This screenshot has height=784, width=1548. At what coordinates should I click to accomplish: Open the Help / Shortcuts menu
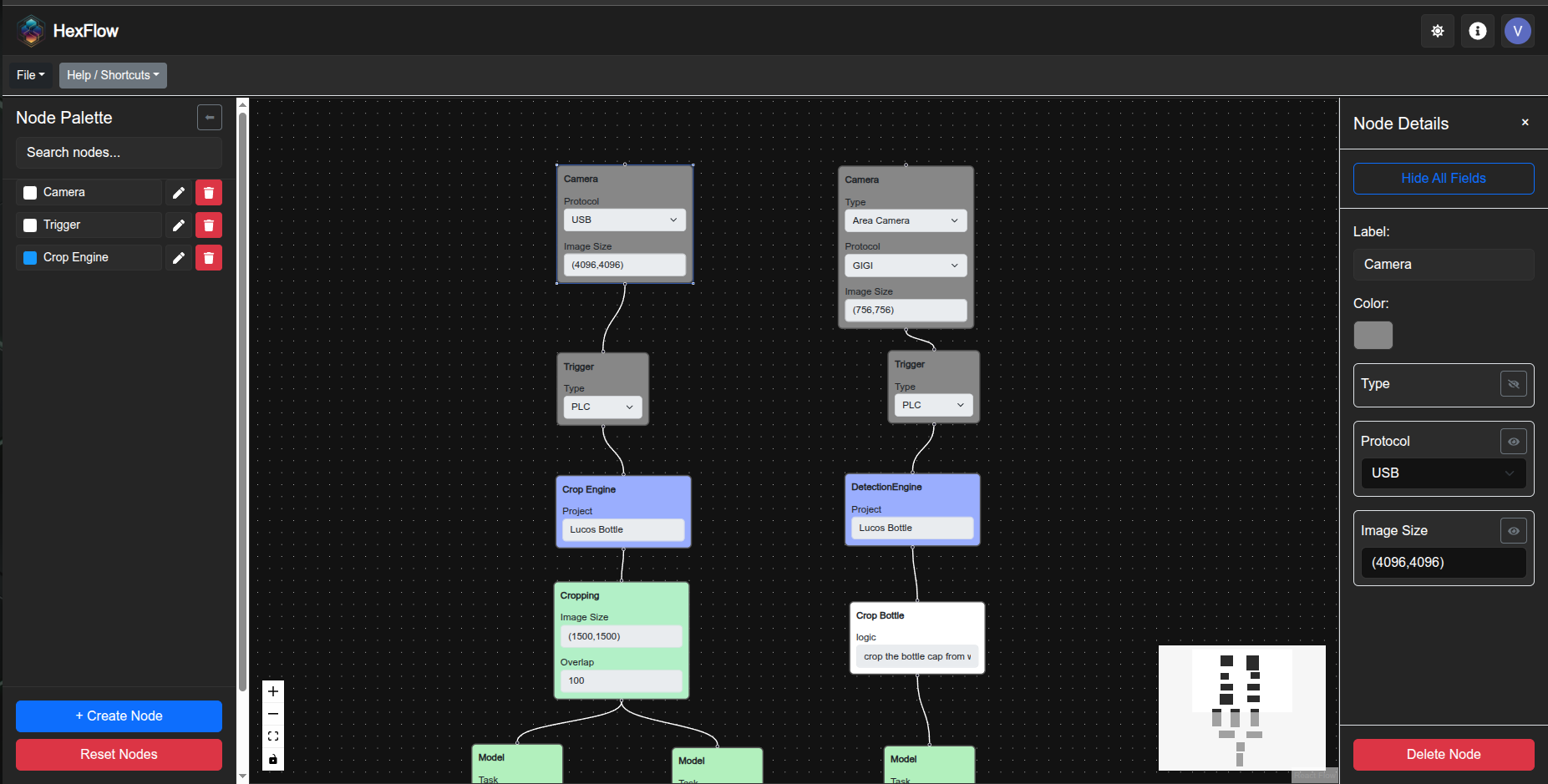coord(113,75)
